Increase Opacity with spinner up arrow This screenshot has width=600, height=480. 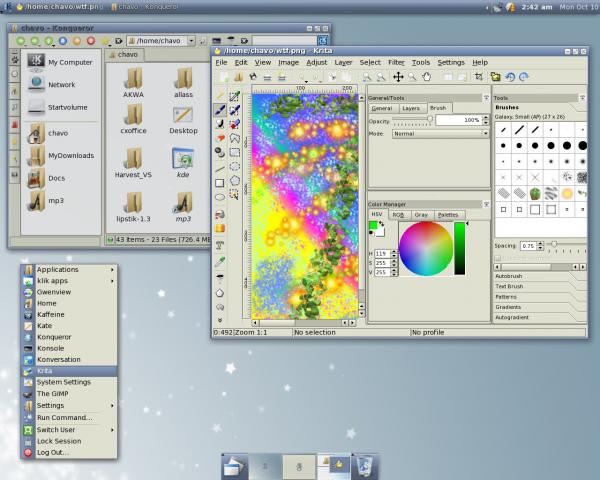[x=486, y=118]
